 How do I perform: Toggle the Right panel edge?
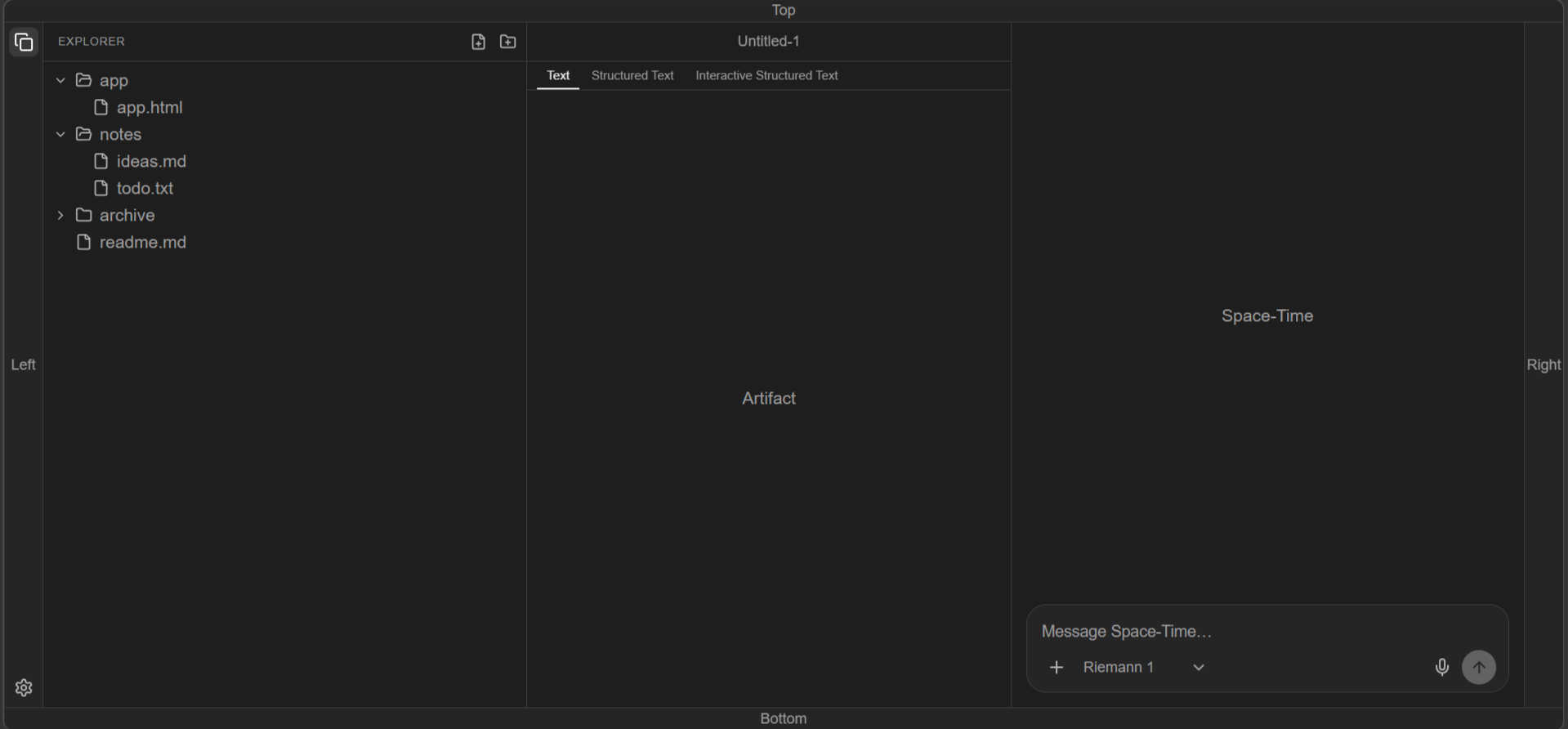1543,364
